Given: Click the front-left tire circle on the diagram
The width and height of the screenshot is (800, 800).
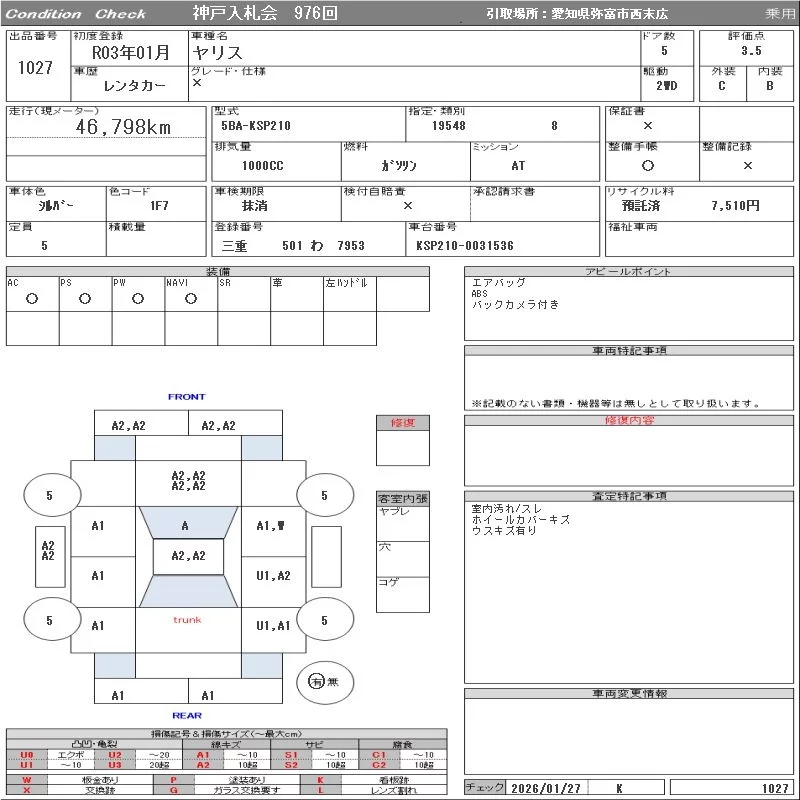Looking at the screenshot, I should [x=49, y=495].
